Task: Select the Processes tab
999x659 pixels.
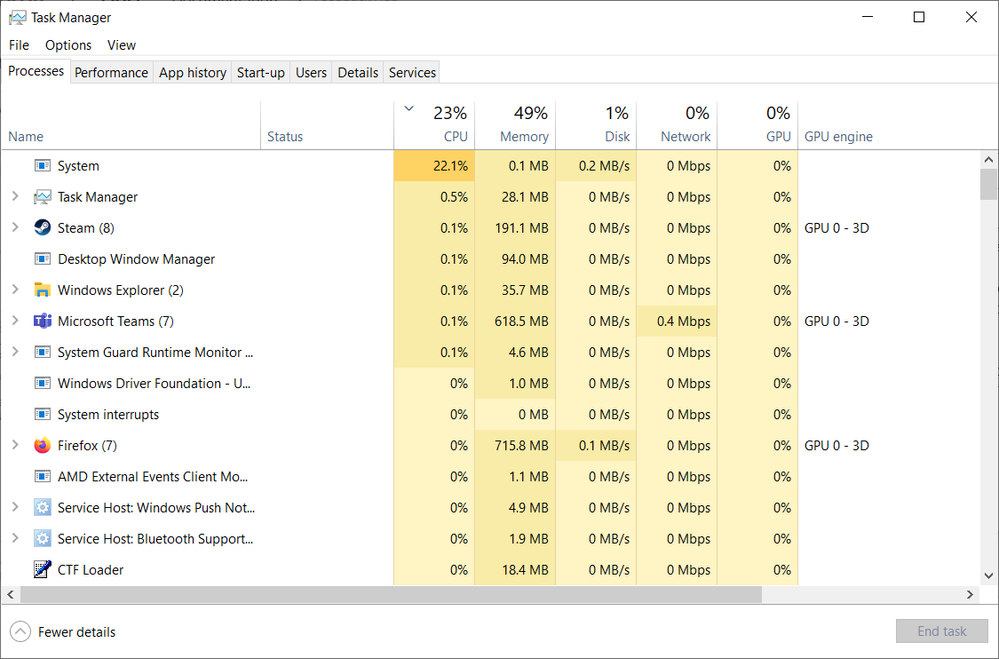Action: click(x=36, y=71)
